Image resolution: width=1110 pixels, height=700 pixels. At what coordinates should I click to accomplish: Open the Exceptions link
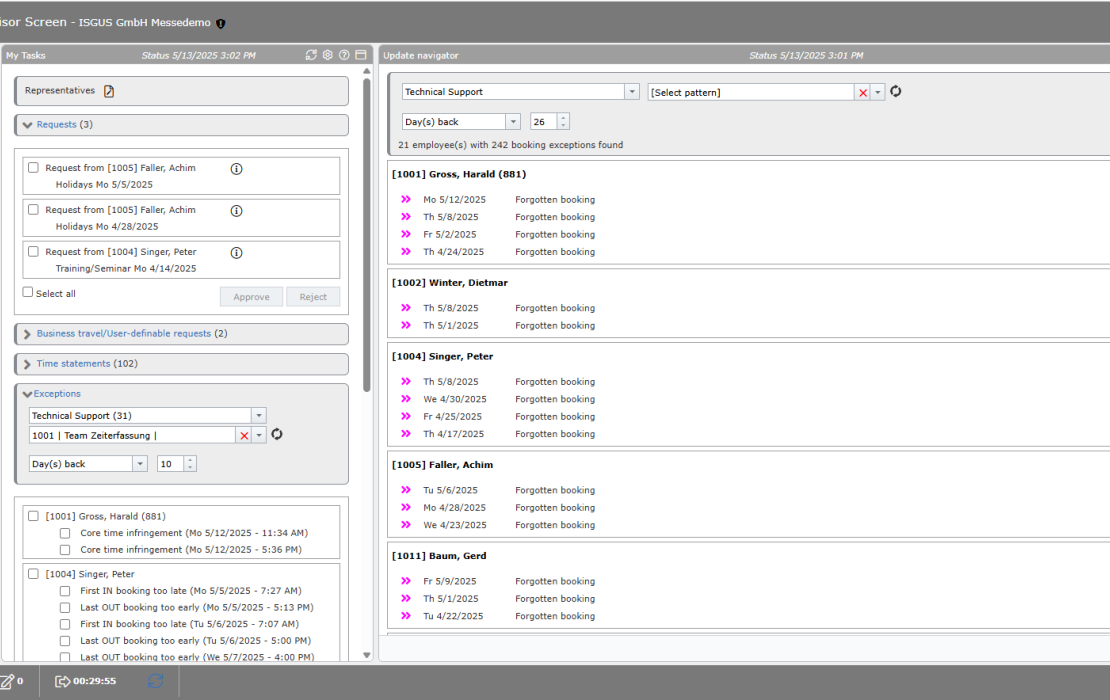(57, 394)
